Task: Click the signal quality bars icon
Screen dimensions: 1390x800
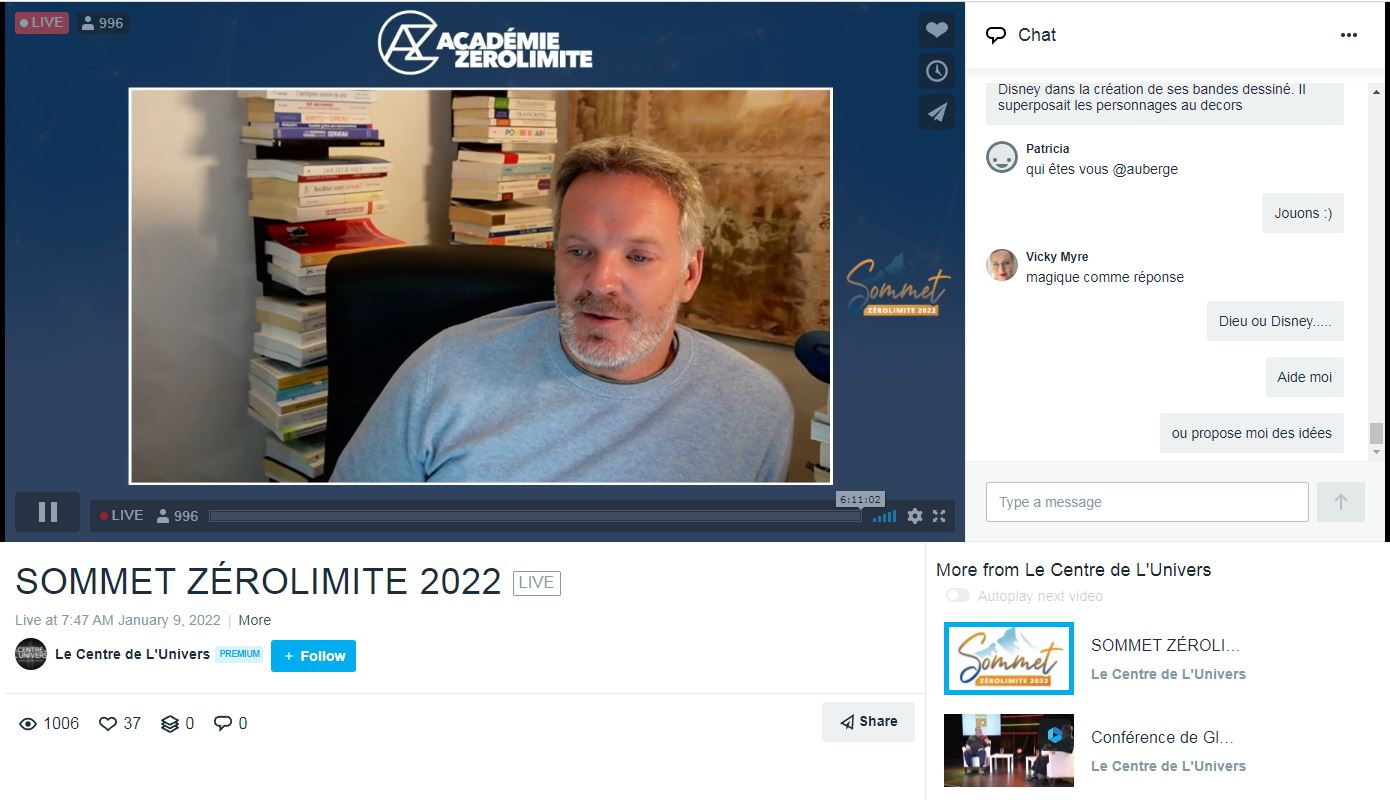Action: [884, 516]
